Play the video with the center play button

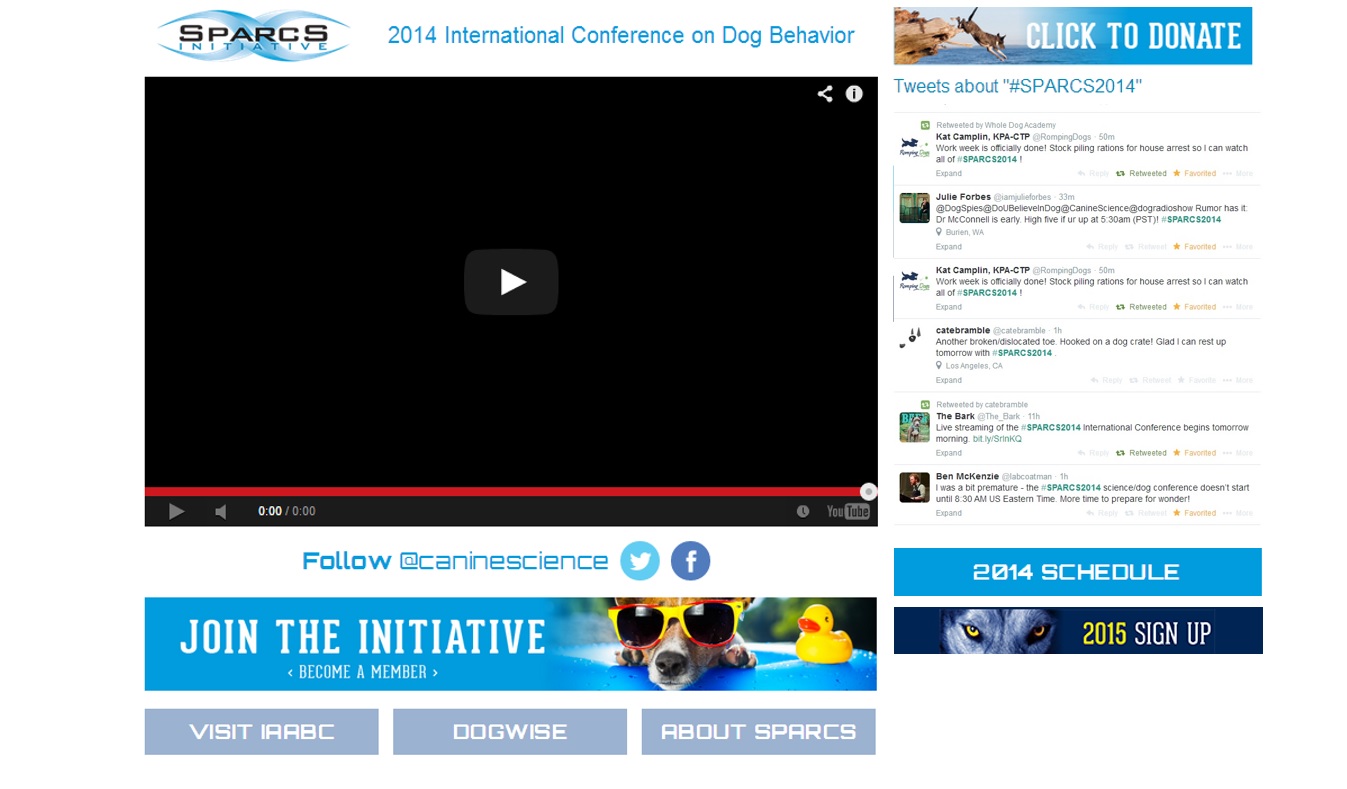511,282
